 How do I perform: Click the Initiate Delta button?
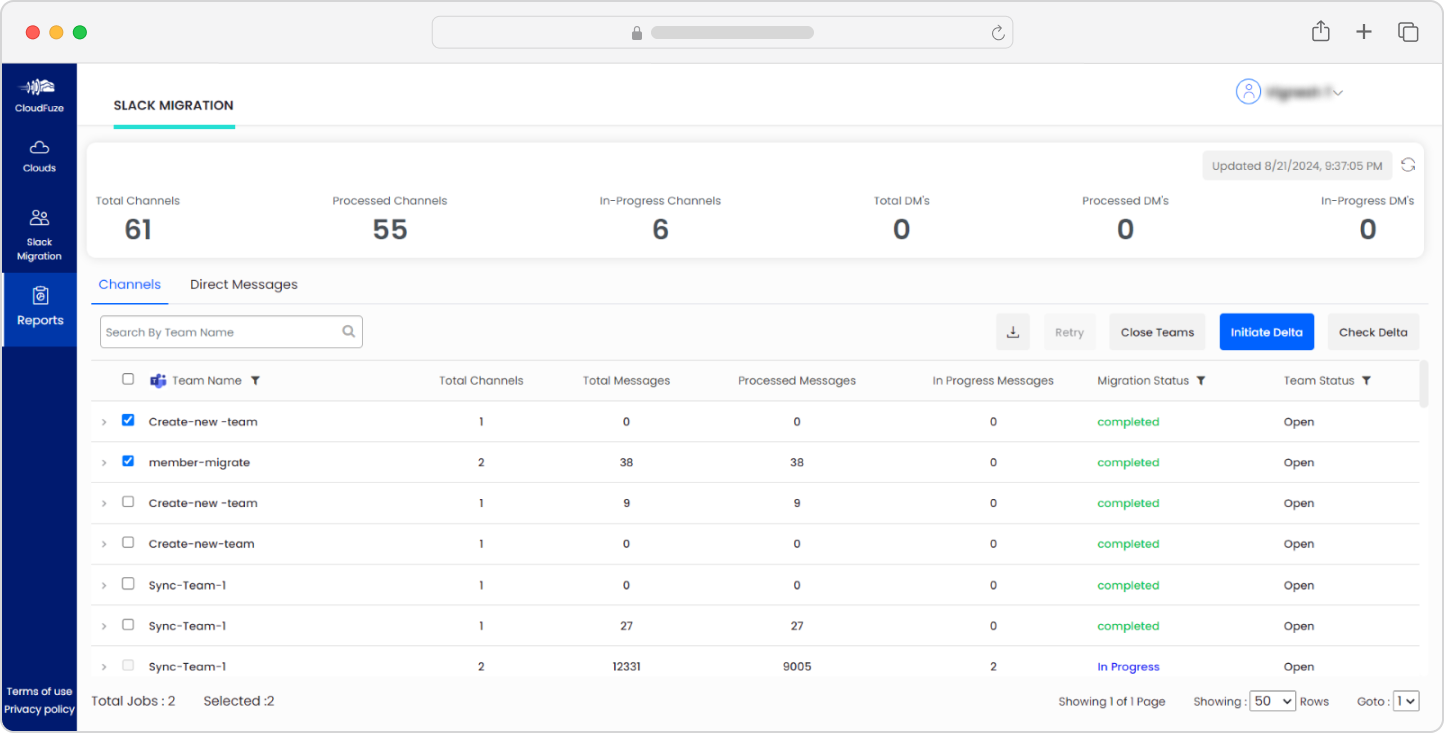[1266, 332]
